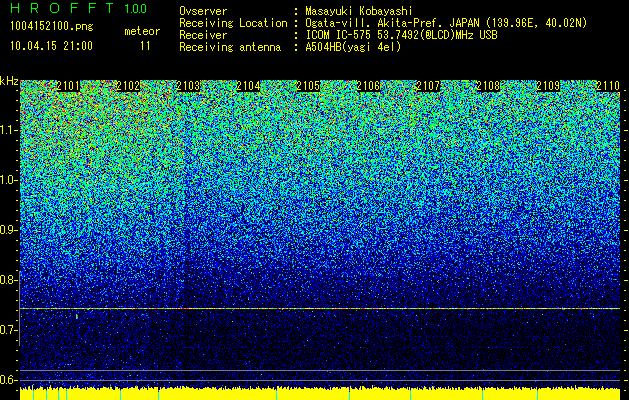Click the Receiving Location label

click(233, 23)
